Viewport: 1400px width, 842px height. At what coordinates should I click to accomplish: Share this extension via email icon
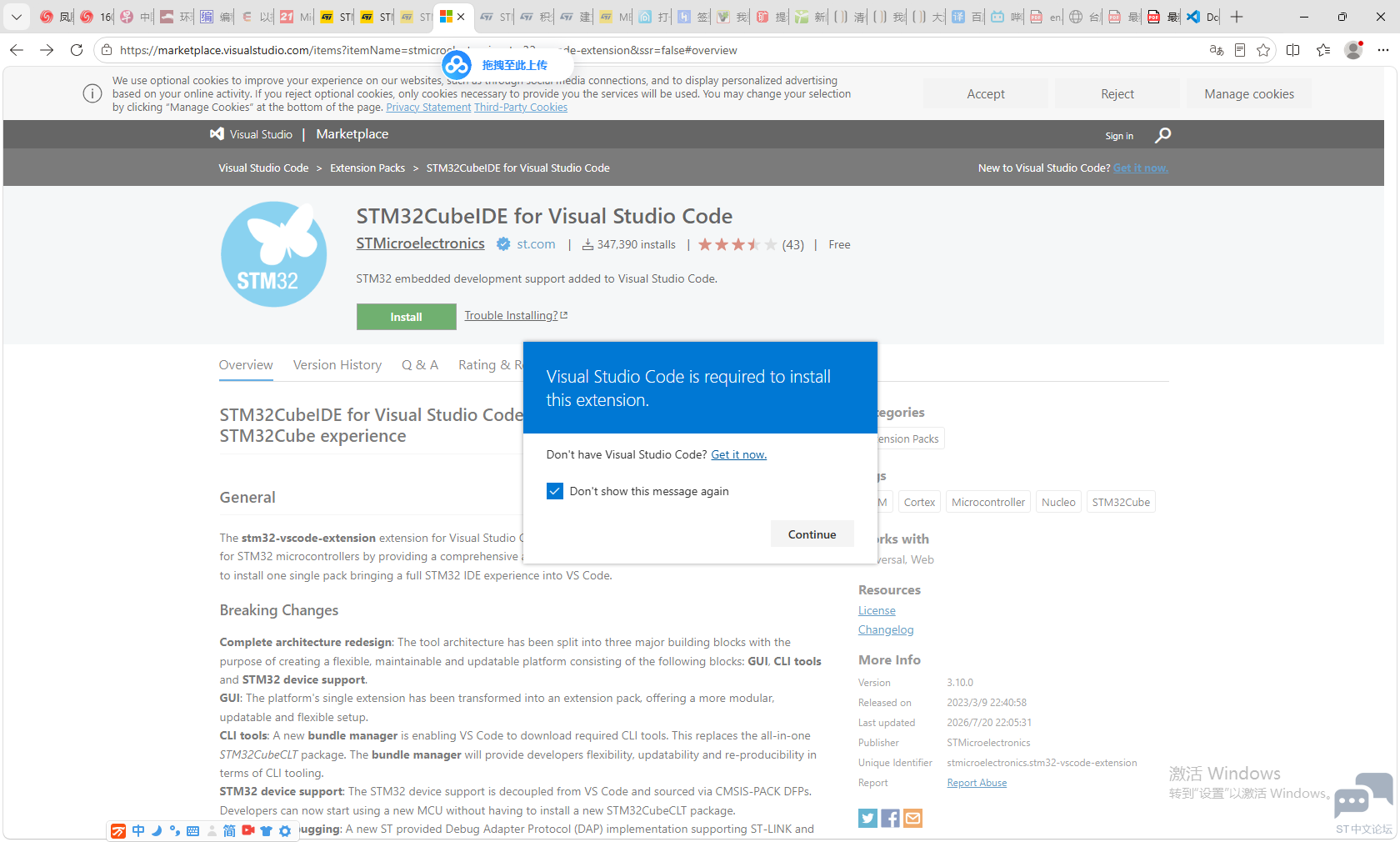(912, 818)
